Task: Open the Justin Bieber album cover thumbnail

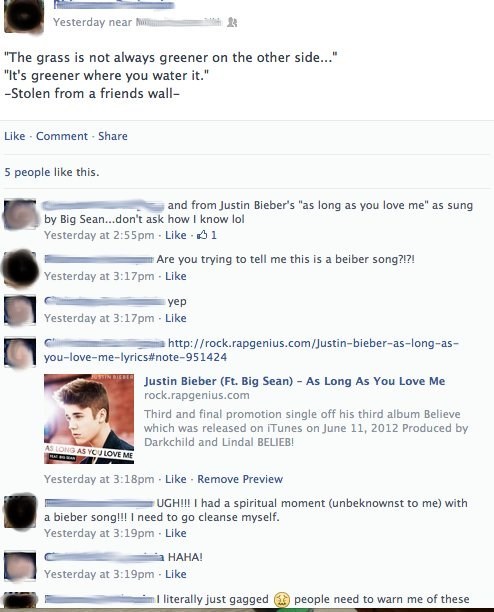Action: (x=89, y=419)
